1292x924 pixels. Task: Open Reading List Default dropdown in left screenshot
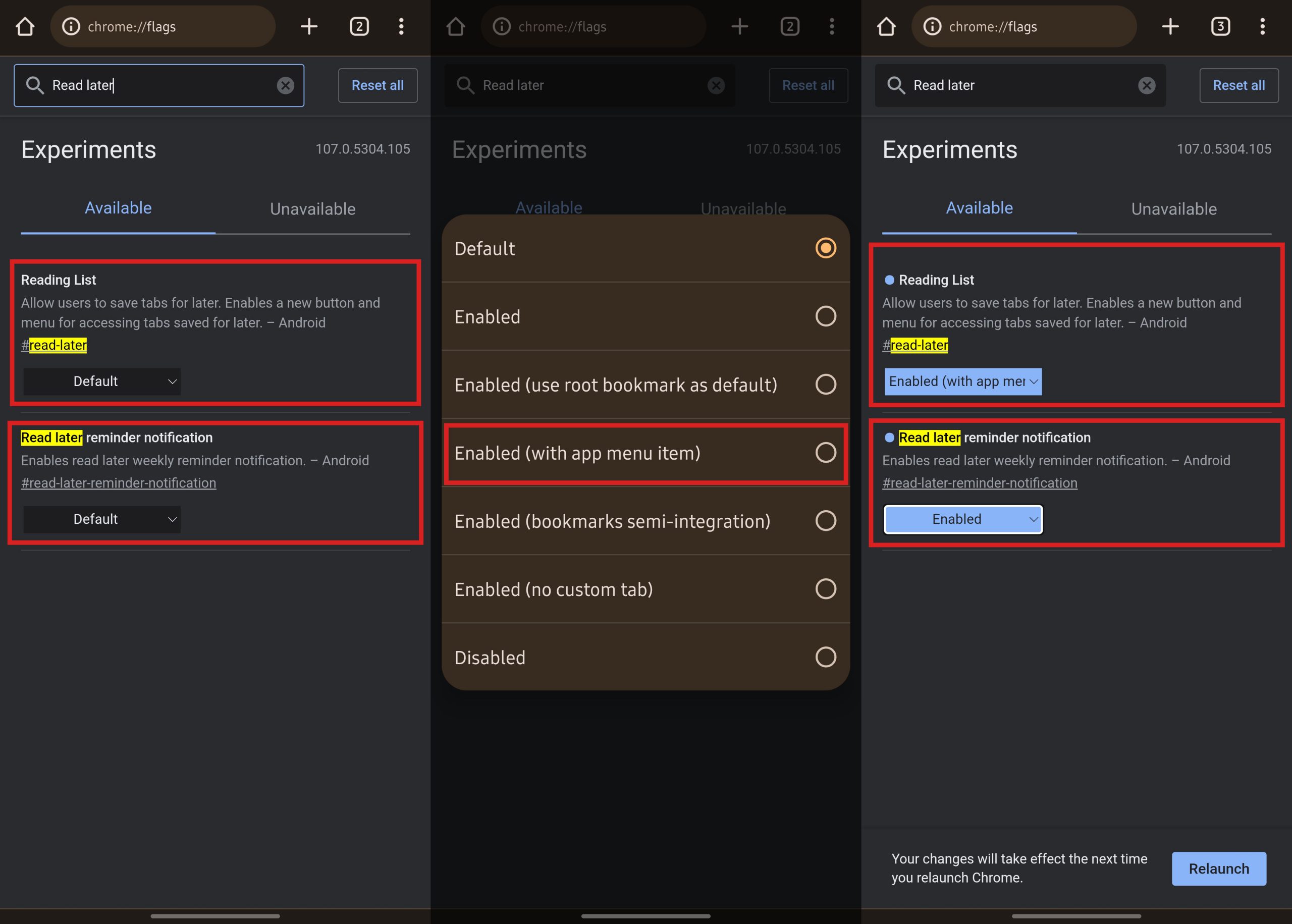pos(102,381)
